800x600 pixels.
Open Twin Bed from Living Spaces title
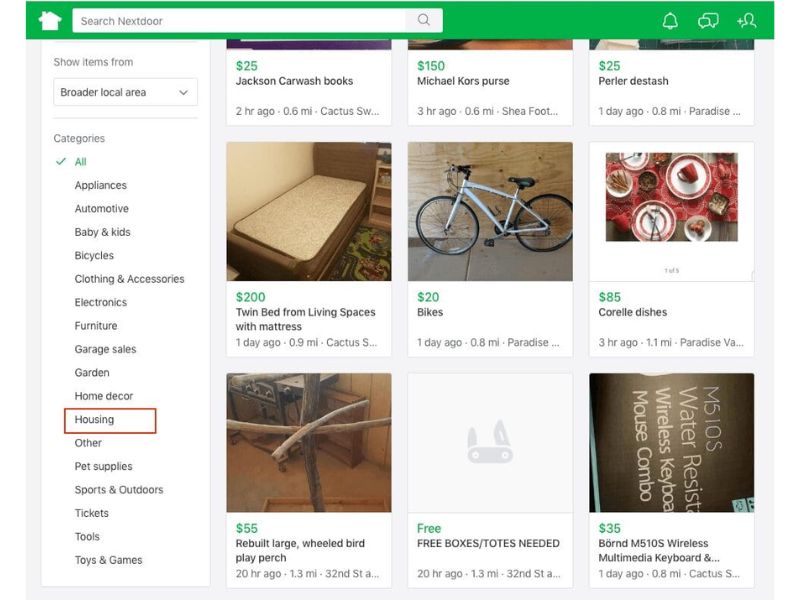[306, 319]
